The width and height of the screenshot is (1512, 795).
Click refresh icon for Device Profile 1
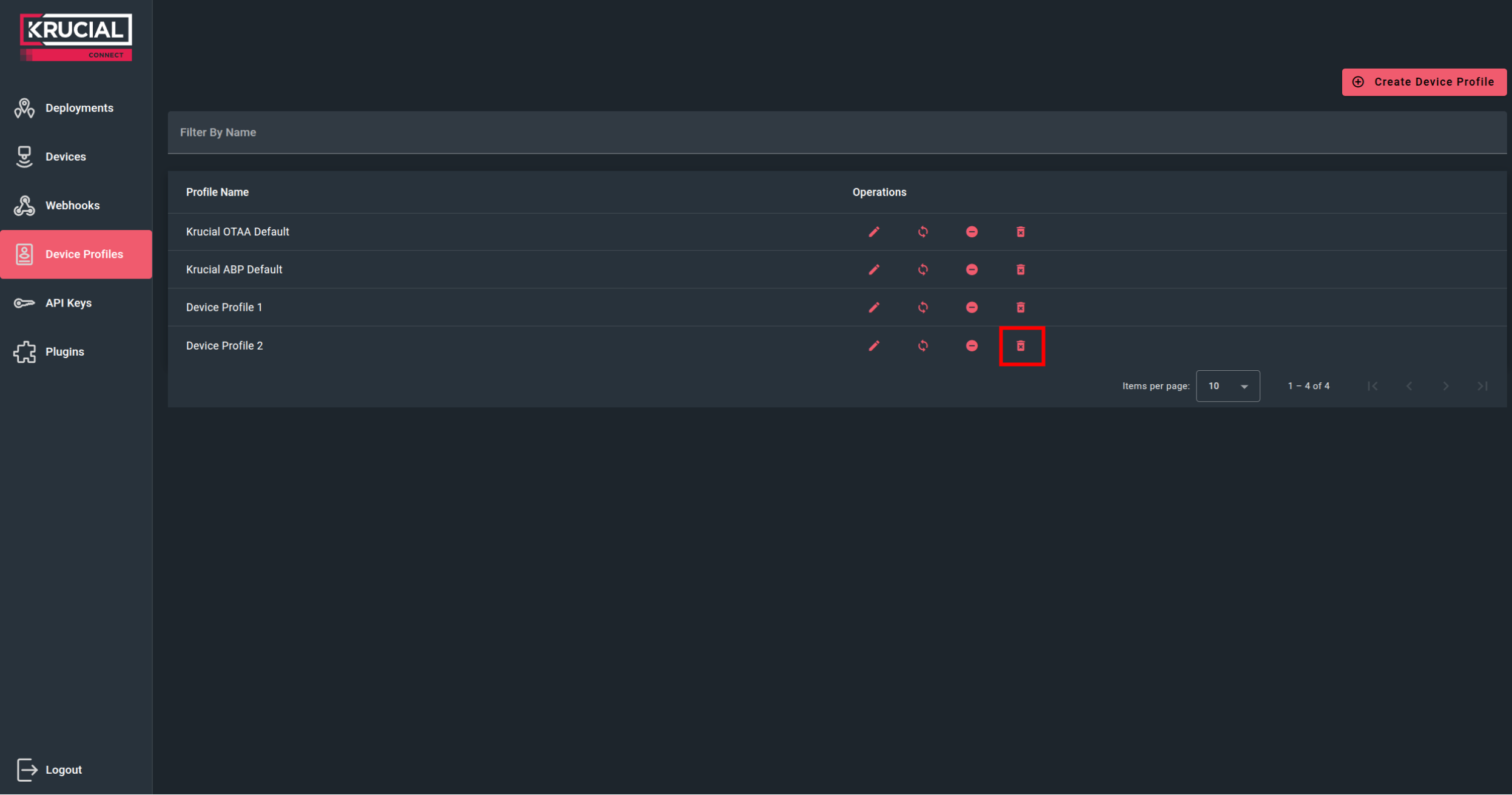click(x=922, y=308)
